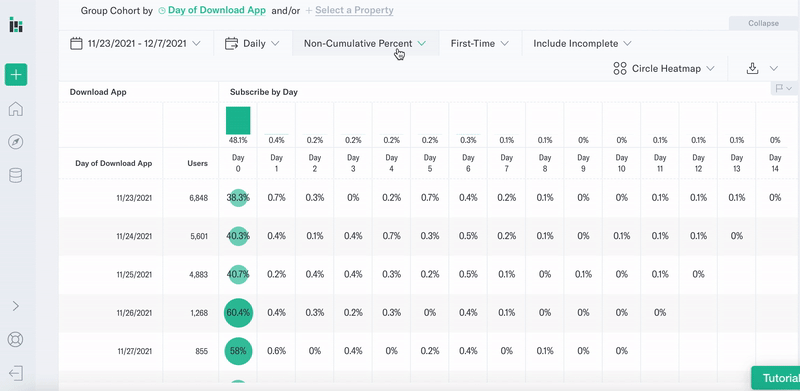The image size is (800, 391).
Task: Open the First-Time dropdown
Action: coord(480,43)
